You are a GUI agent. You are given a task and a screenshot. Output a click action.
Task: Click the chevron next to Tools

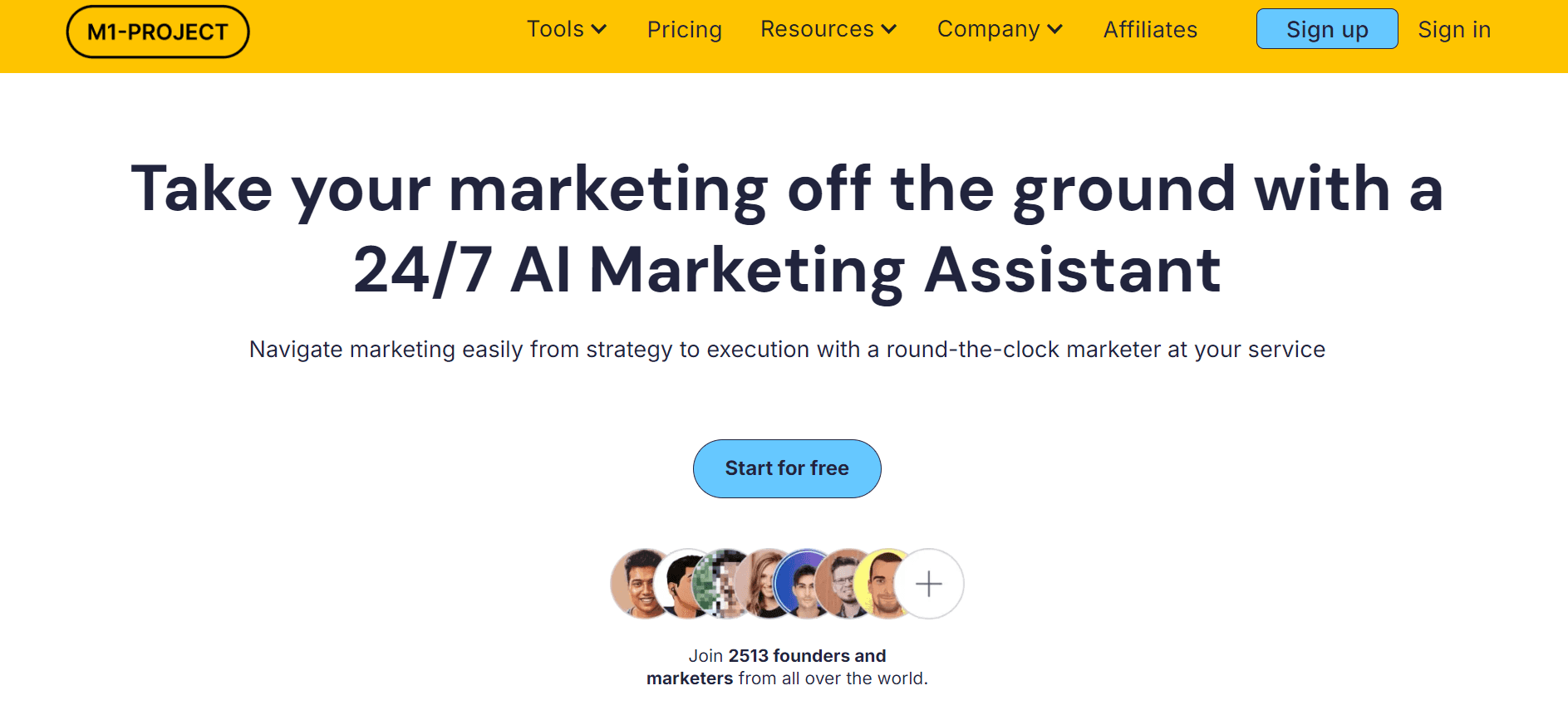point(601,31)
